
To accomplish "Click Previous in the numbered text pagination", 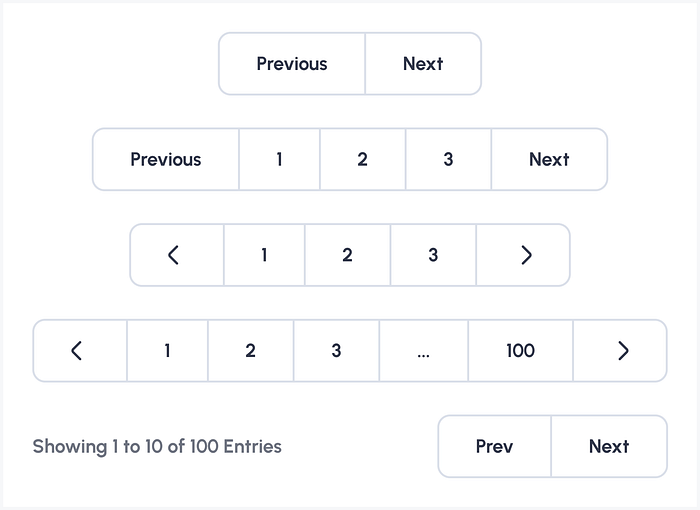I will pos(166,159).
